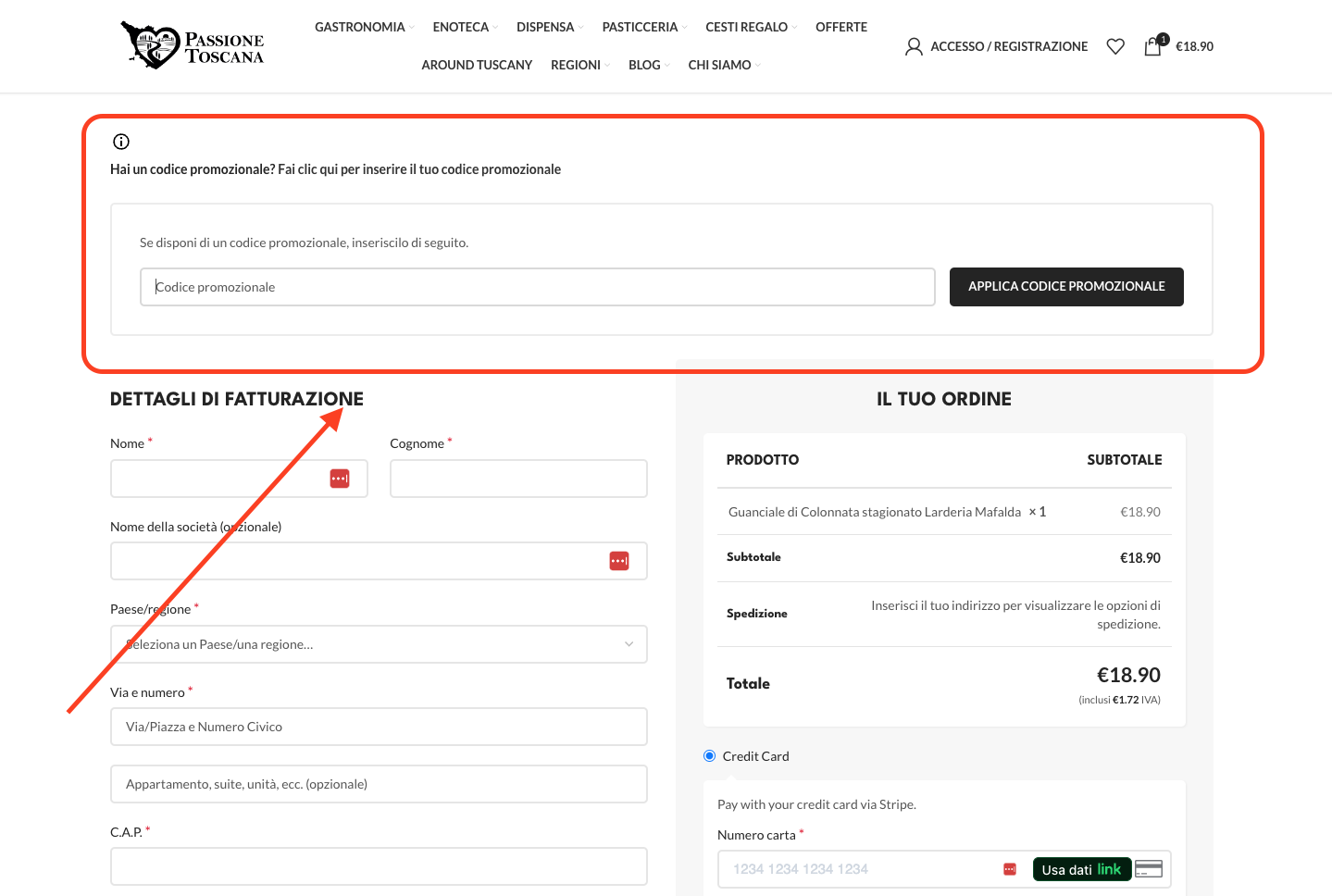Viewport: 1332px width, 896px height.
Task: Click the Pay with your credit card via Stripe text
Action: (x=816, y=804)
